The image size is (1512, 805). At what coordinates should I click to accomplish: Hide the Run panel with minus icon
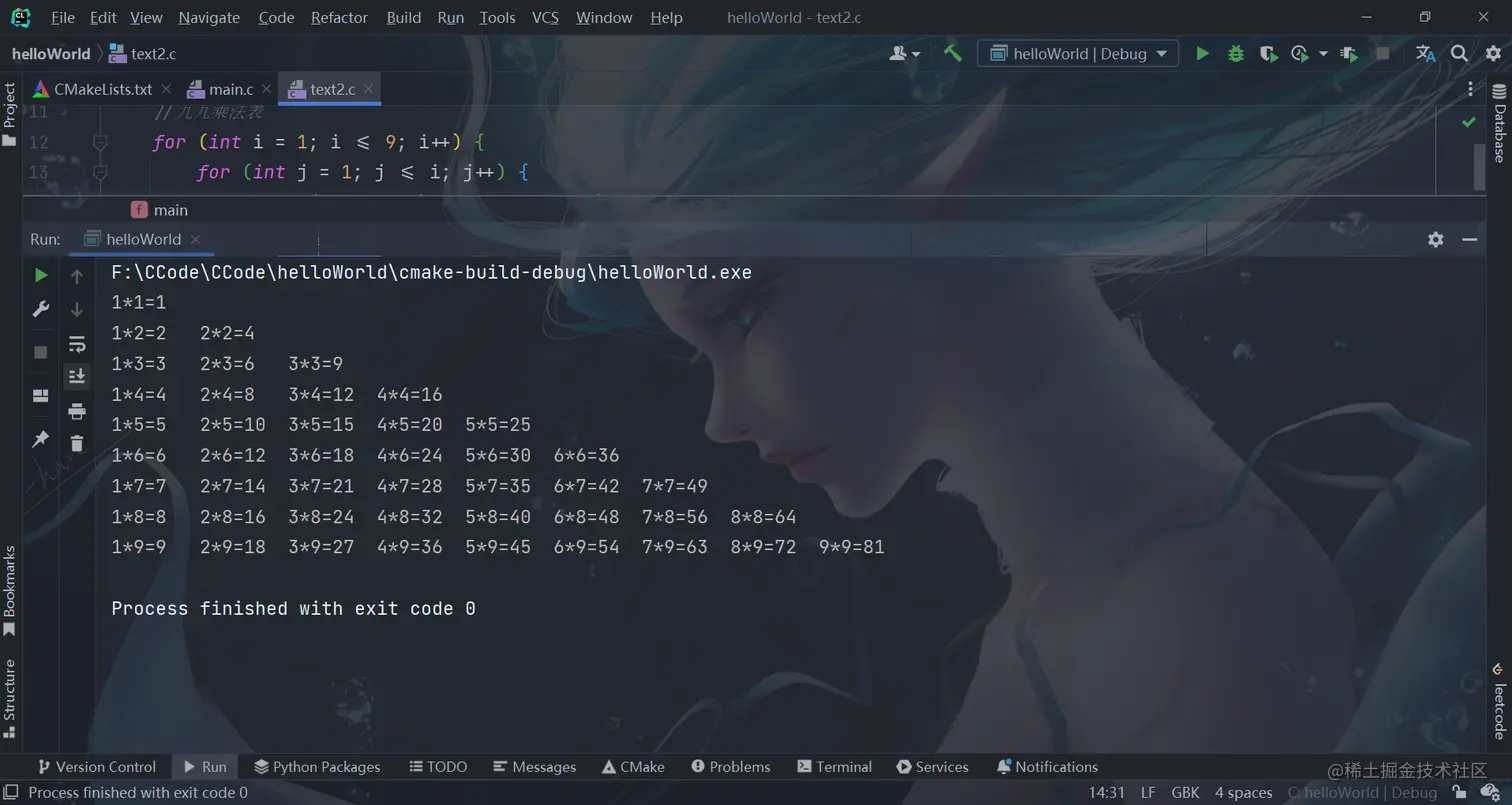pos(1470,239)
